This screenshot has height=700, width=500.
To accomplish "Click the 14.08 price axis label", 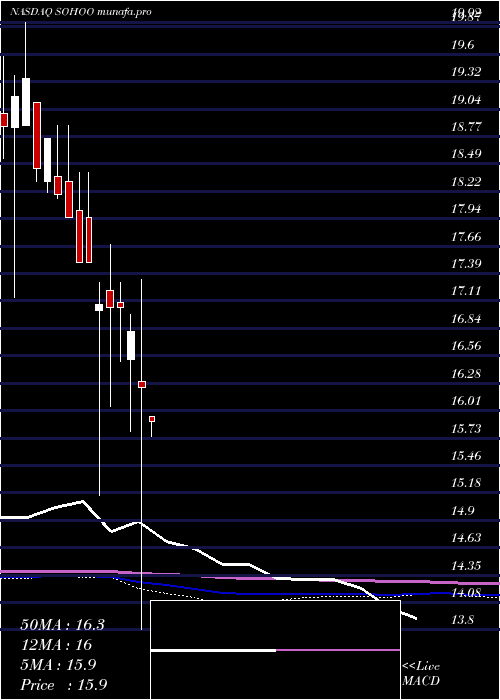I will [x=466, y=593].
